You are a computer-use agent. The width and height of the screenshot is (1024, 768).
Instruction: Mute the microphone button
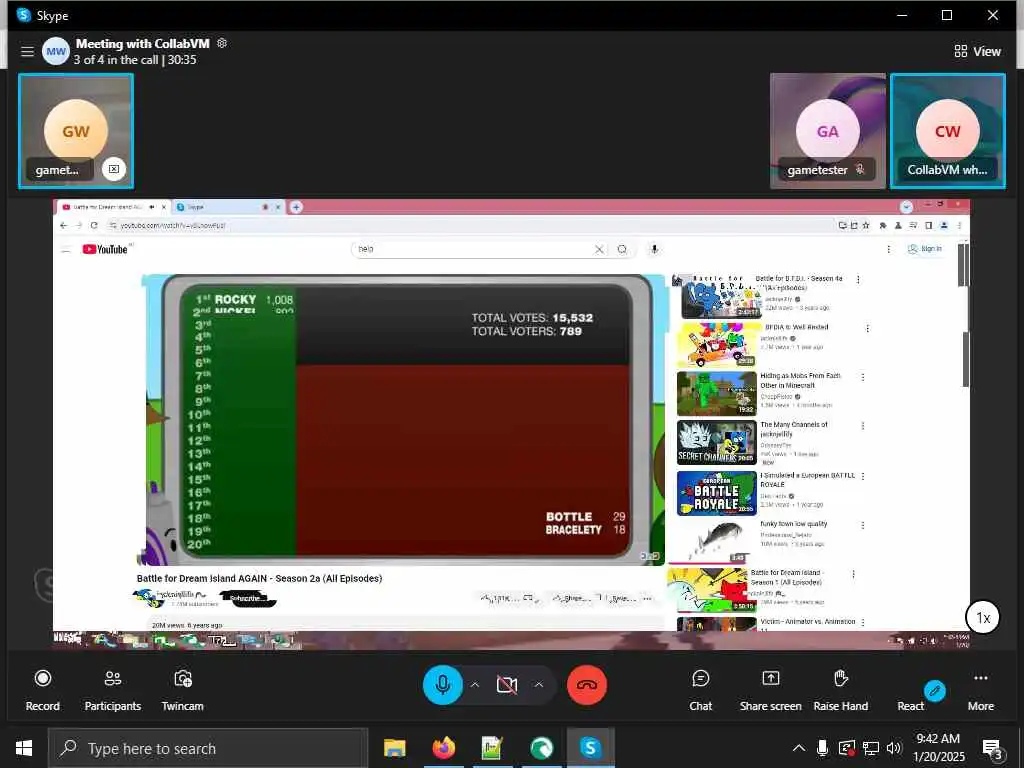[443, 685]
